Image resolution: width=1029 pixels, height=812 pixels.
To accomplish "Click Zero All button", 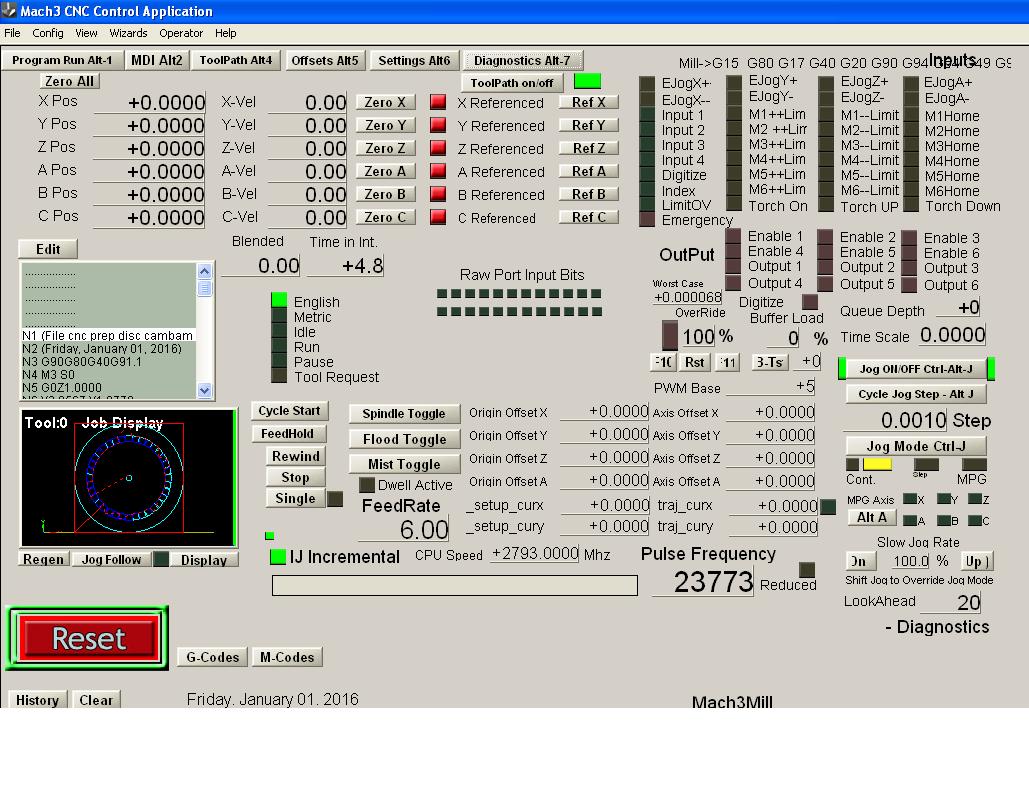I will pos(70,81).
